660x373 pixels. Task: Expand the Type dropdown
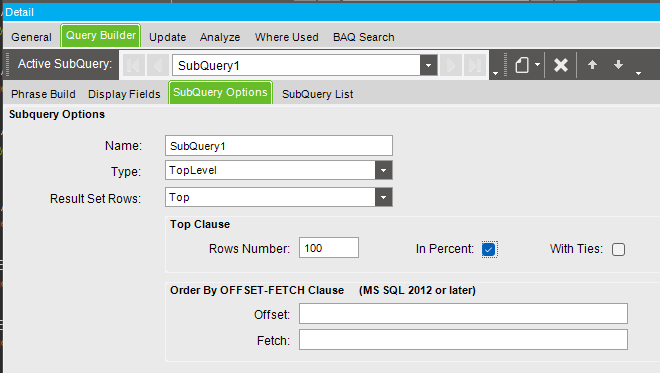[x=383, y=171]
